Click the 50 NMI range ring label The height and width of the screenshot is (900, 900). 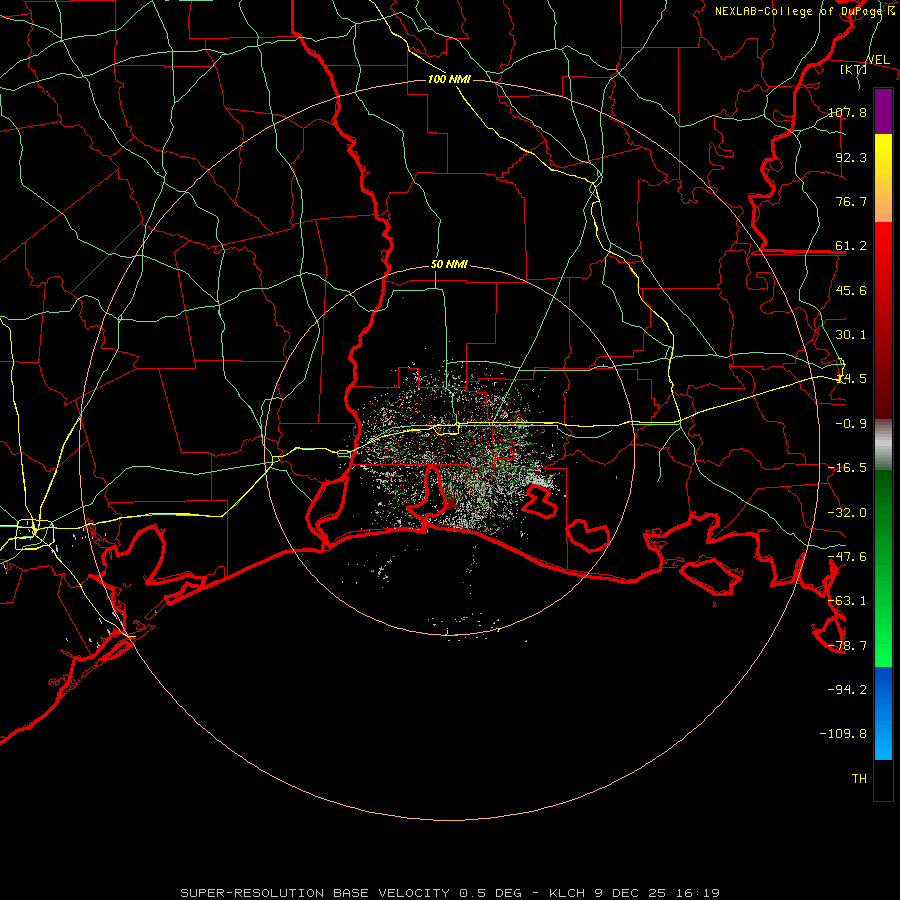[x=449, y=265]
